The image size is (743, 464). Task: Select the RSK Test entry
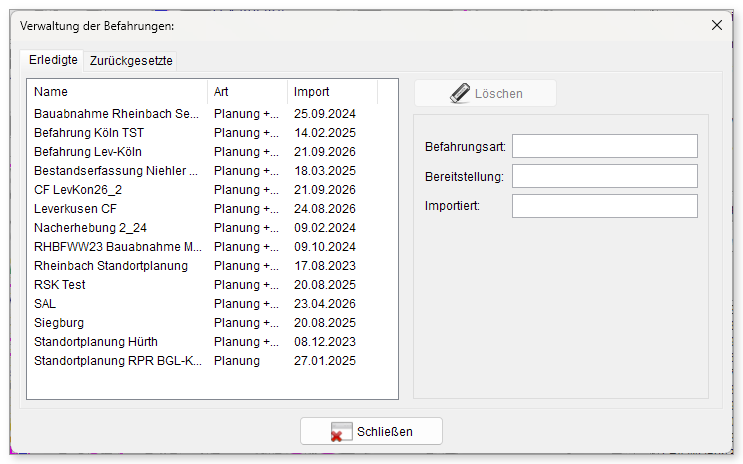tap(212, 285)
